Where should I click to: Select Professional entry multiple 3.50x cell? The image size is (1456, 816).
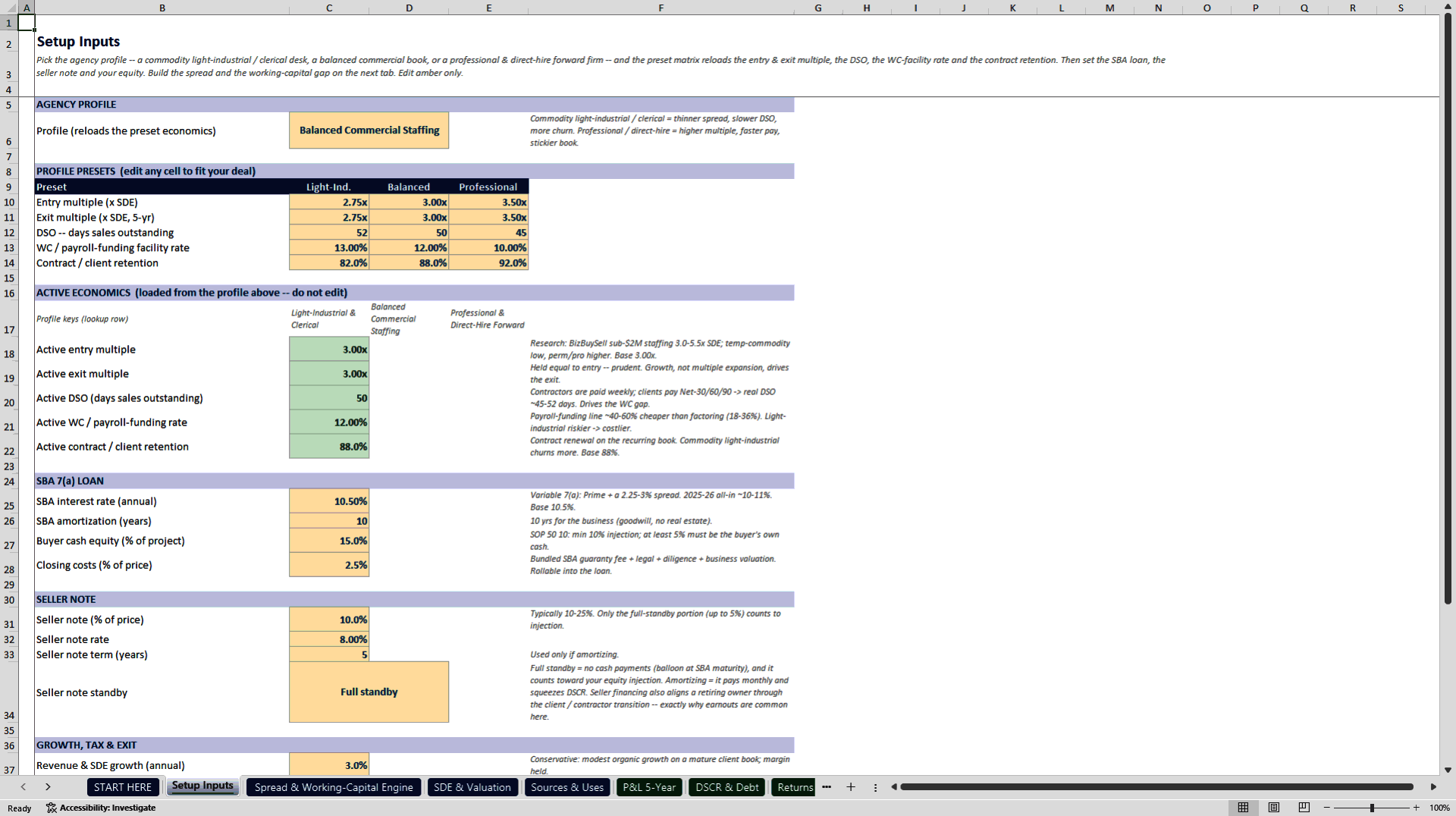pos(488,202)
